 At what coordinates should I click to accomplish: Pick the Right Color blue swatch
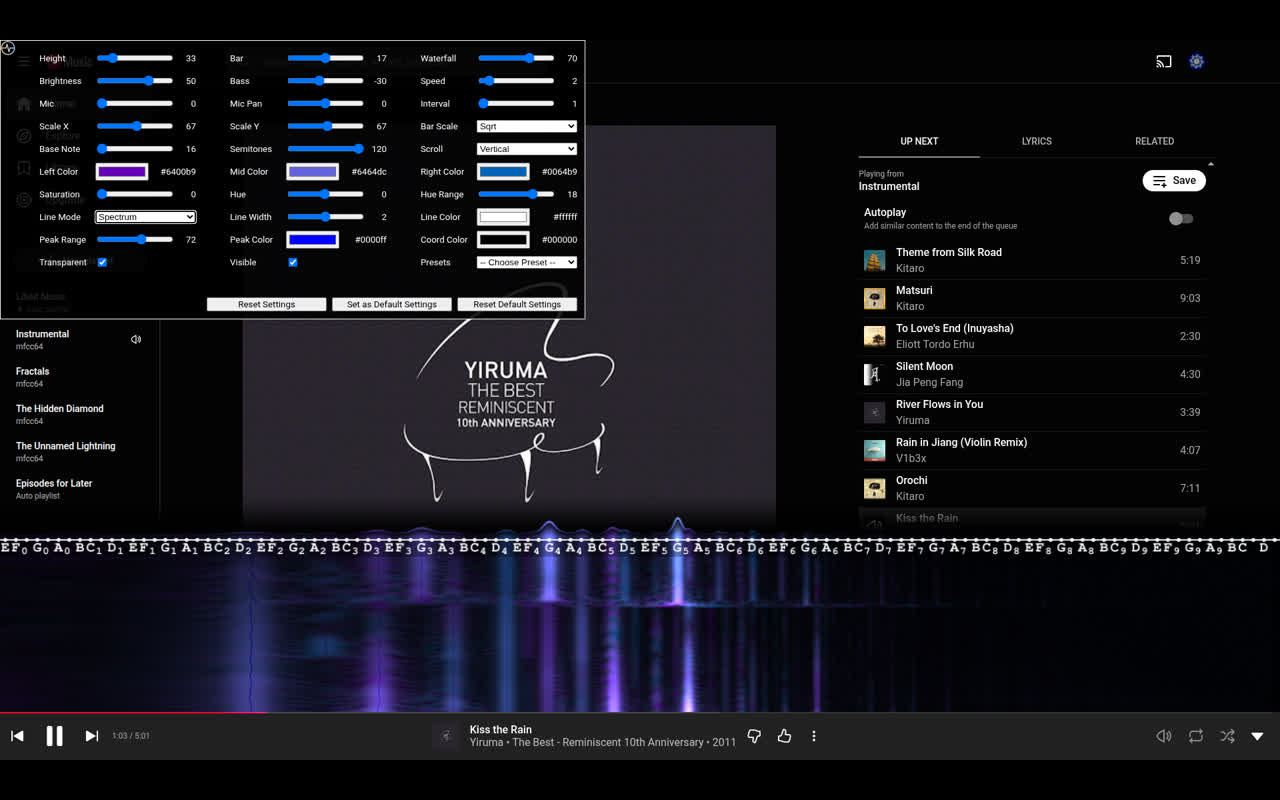pos(503,172)
